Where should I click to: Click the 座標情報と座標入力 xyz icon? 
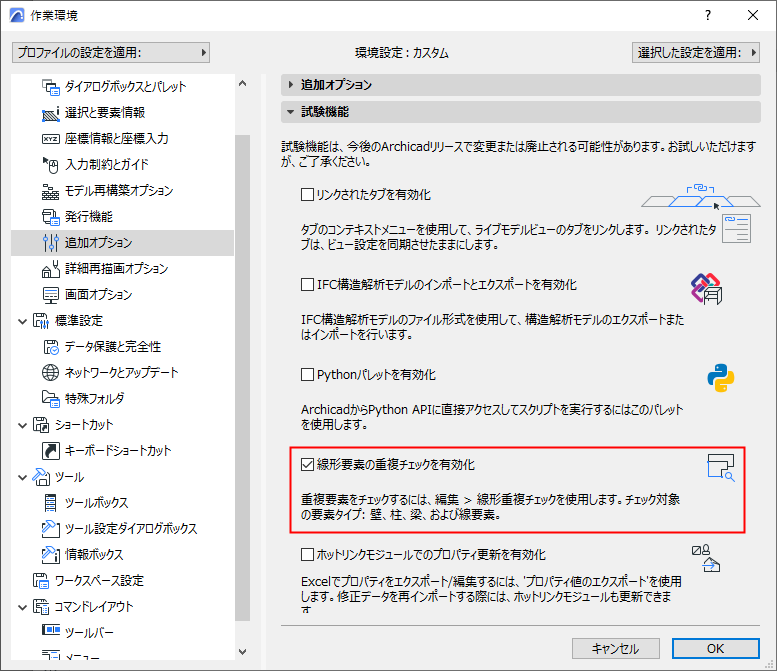(x=51, y=139)
